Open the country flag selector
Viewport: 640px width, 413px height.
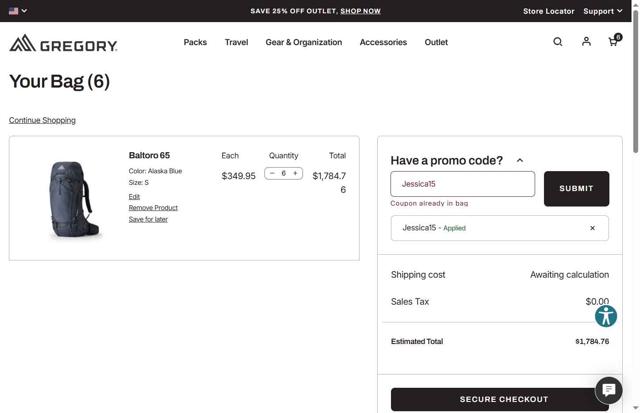tap(18, 11)
